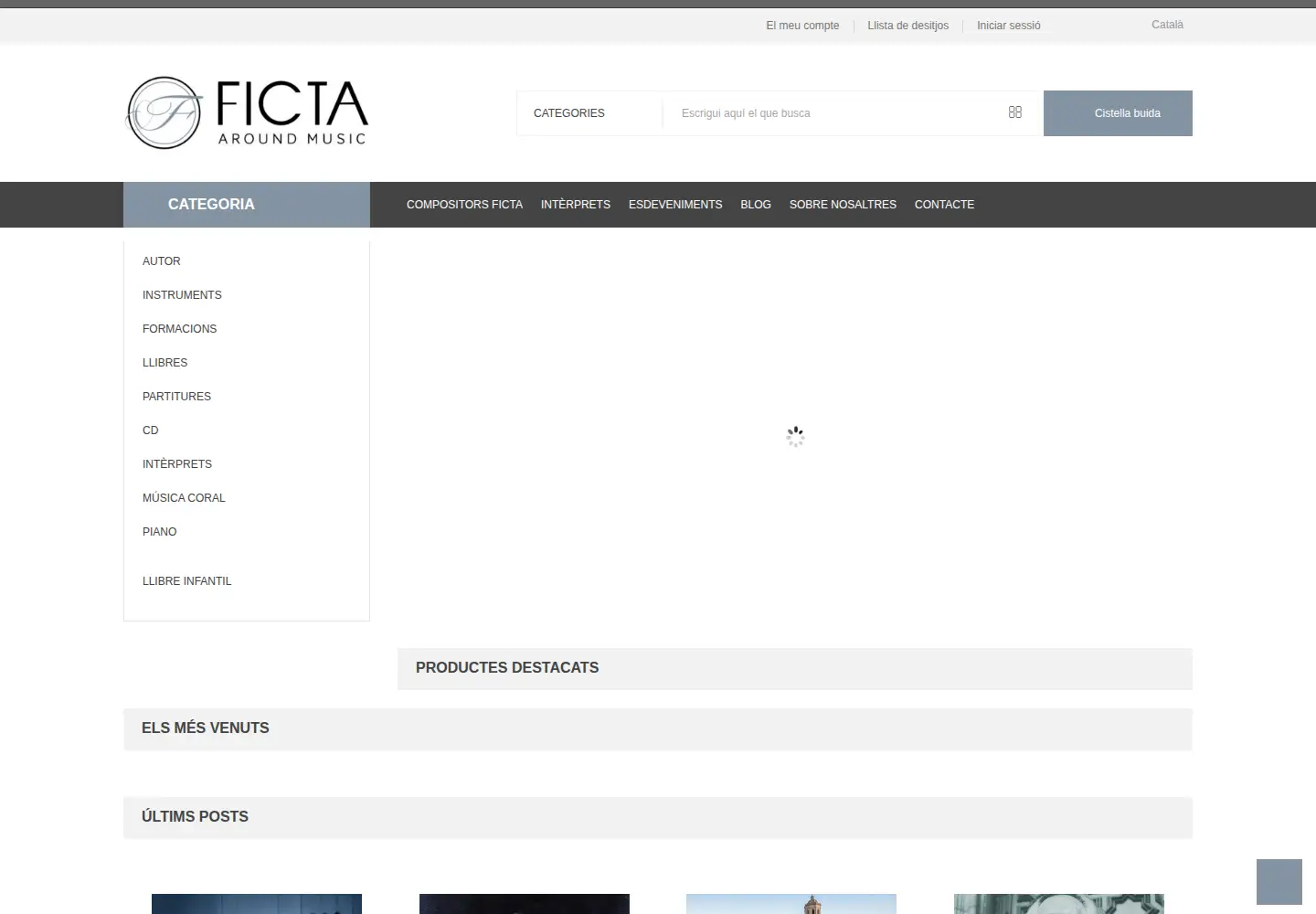The image size is (1316, 914).
Task: Open ESDEVENIMENTS menu item
Action: tap(675, 205)
